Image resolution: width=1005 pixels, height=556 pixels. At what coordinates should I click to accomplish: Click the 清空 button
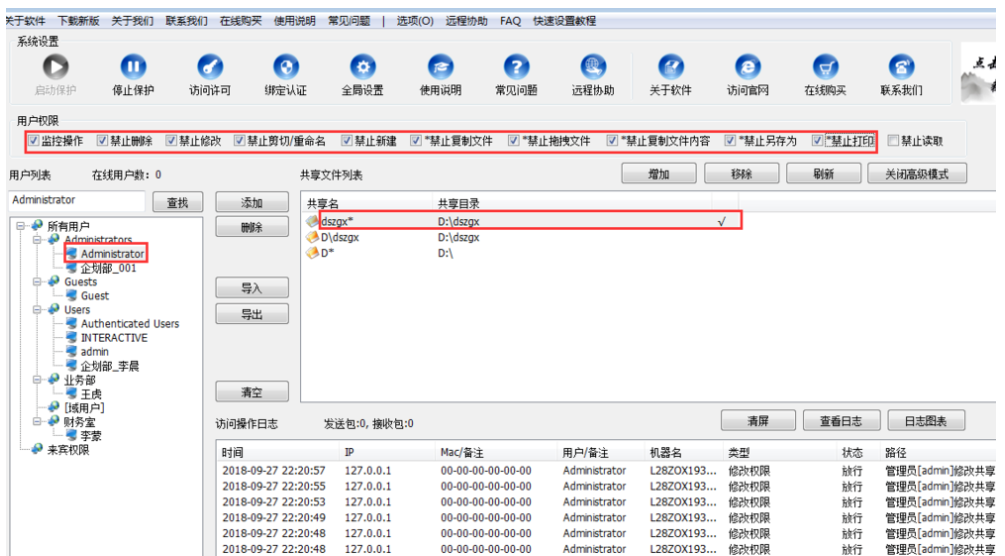point(252,392)
